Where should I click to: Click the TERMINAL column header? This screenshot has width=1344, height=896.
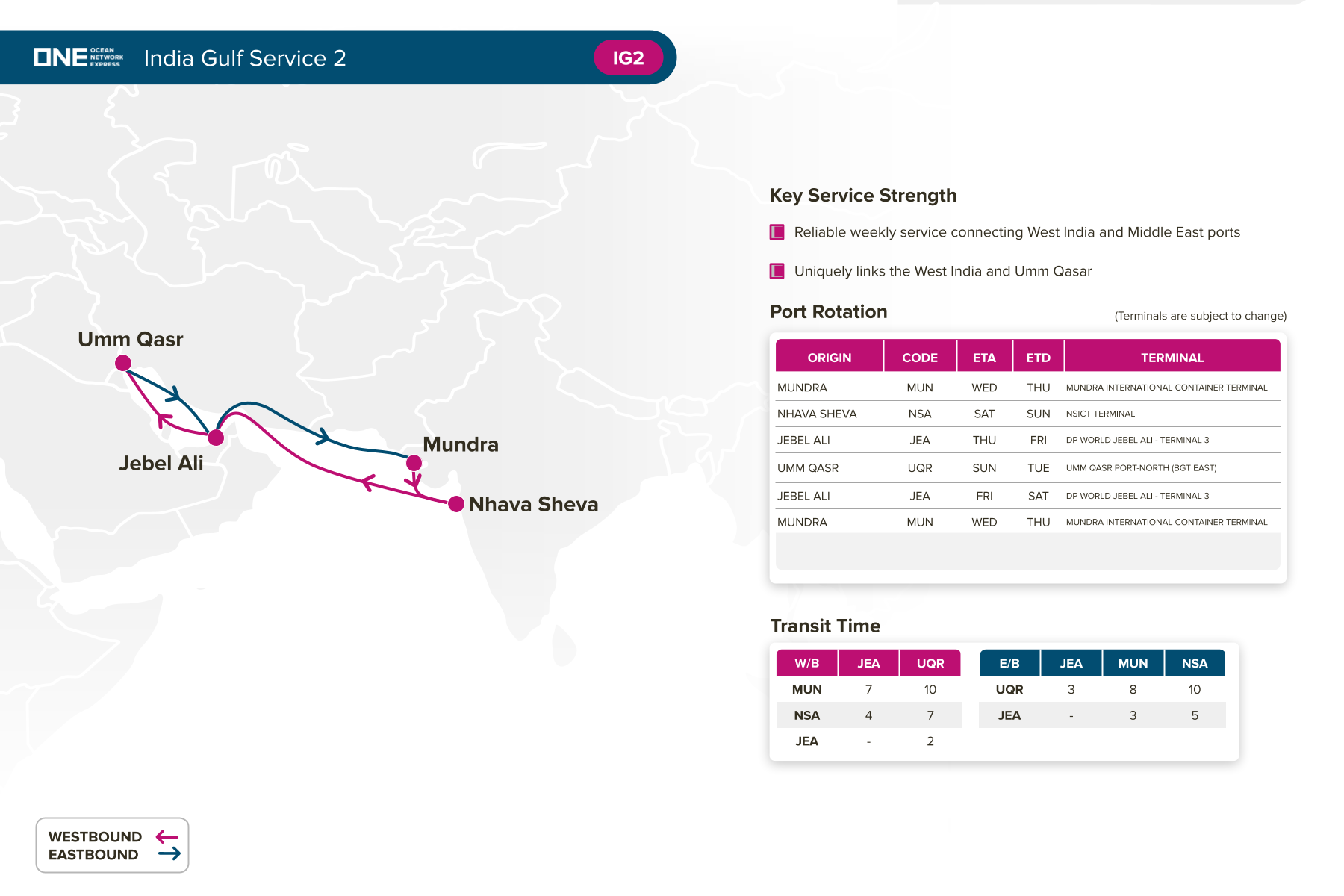1172,358
